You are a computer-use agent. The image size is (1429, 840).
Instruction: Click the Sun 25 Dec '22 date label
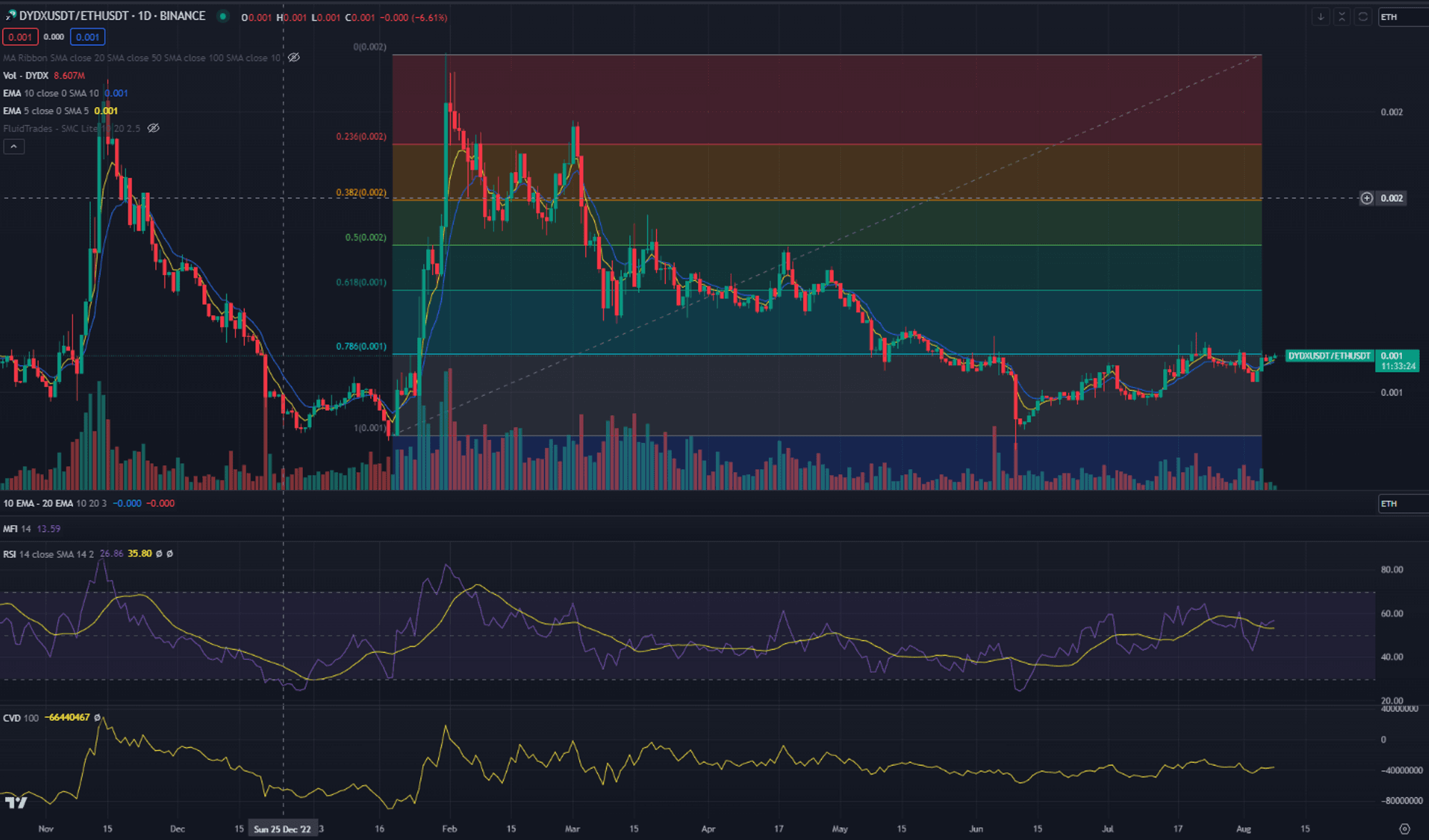[282, 829]
